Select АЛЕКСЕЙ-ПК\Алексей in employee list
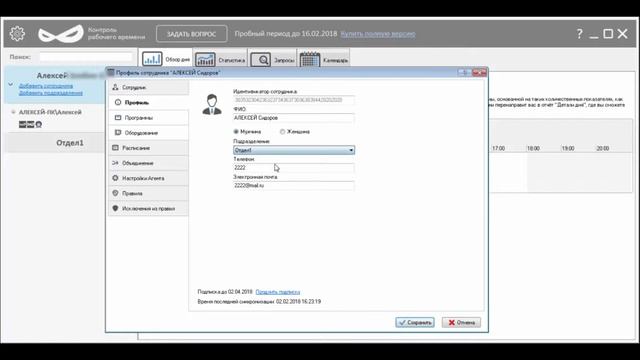 50,112
